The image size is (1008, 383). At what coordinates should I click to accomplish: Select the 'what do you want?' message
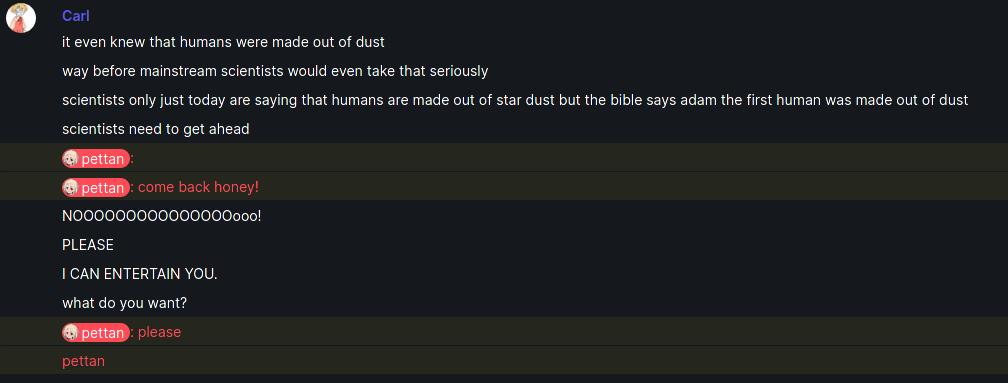pos(125,303)
